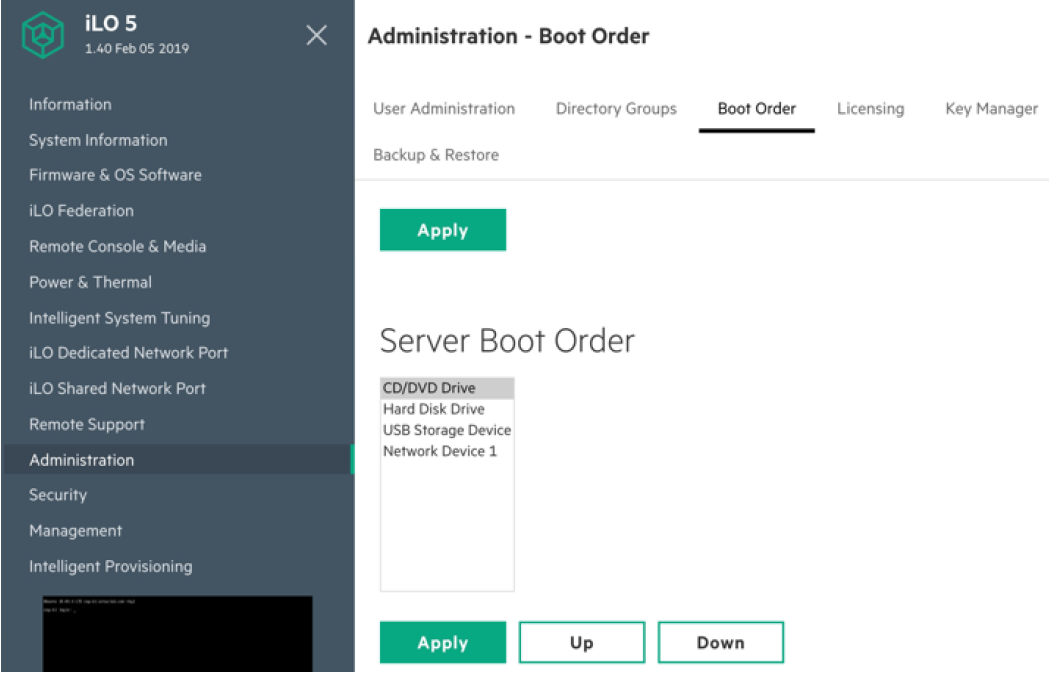Select Network Device 1 in boot list
This screenshot has width=1051, height=673.
click(x=447, y=451)
